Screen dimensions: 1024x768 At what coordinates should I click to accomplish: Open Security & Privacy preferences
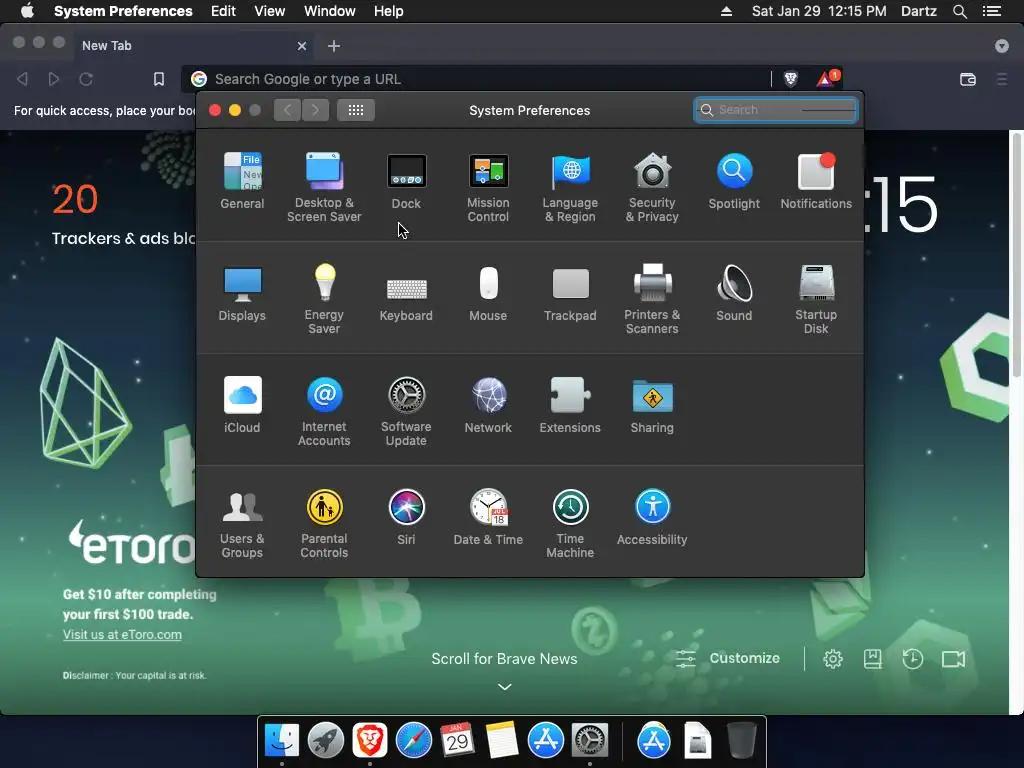coord(652,187)
